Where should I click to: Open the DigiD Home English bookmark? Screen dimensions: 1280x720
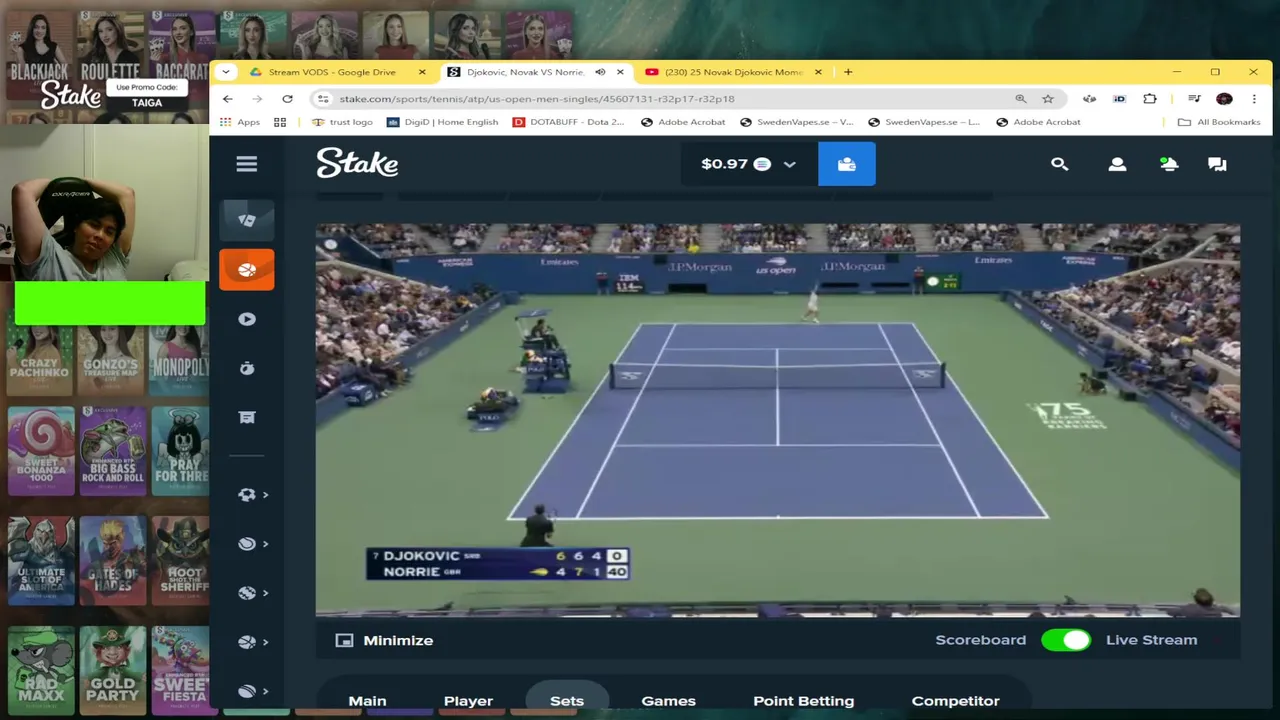tap(441, 122)
